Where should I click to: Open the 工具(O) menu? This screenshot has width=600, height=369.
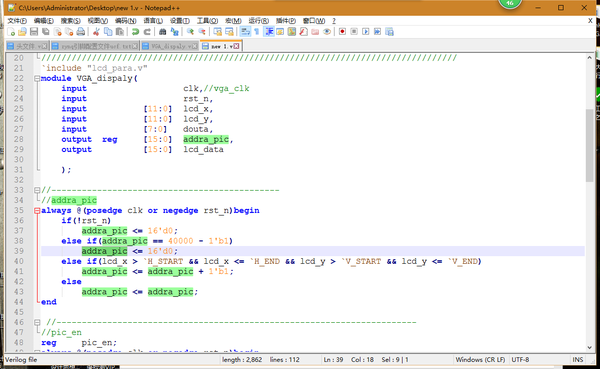pos(207,21)
